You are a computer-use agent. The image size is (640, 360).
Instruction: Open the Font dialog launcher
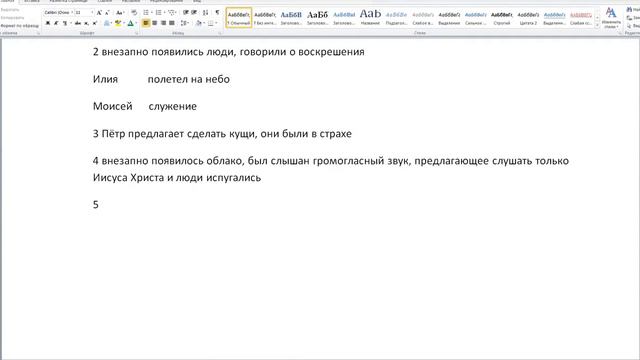136,33
